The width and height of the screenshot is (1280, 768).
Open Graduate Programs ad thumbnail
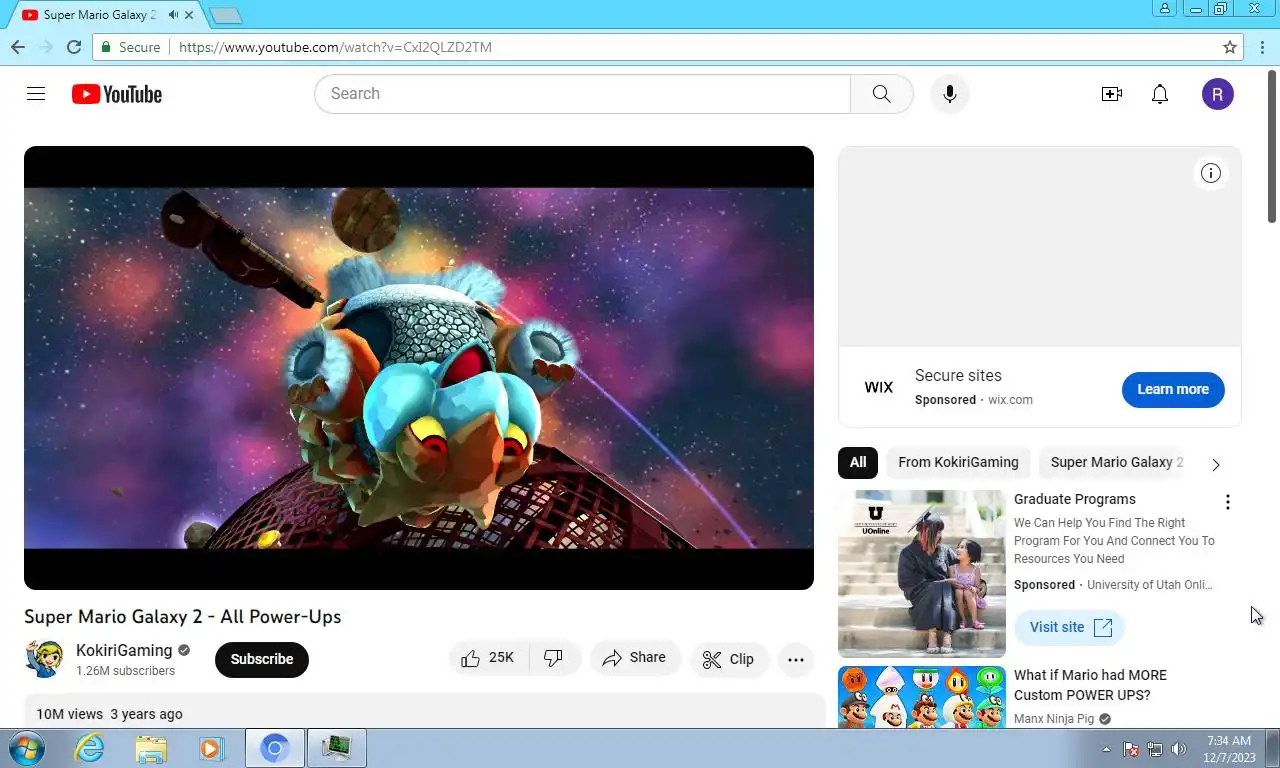coord(922,573)
